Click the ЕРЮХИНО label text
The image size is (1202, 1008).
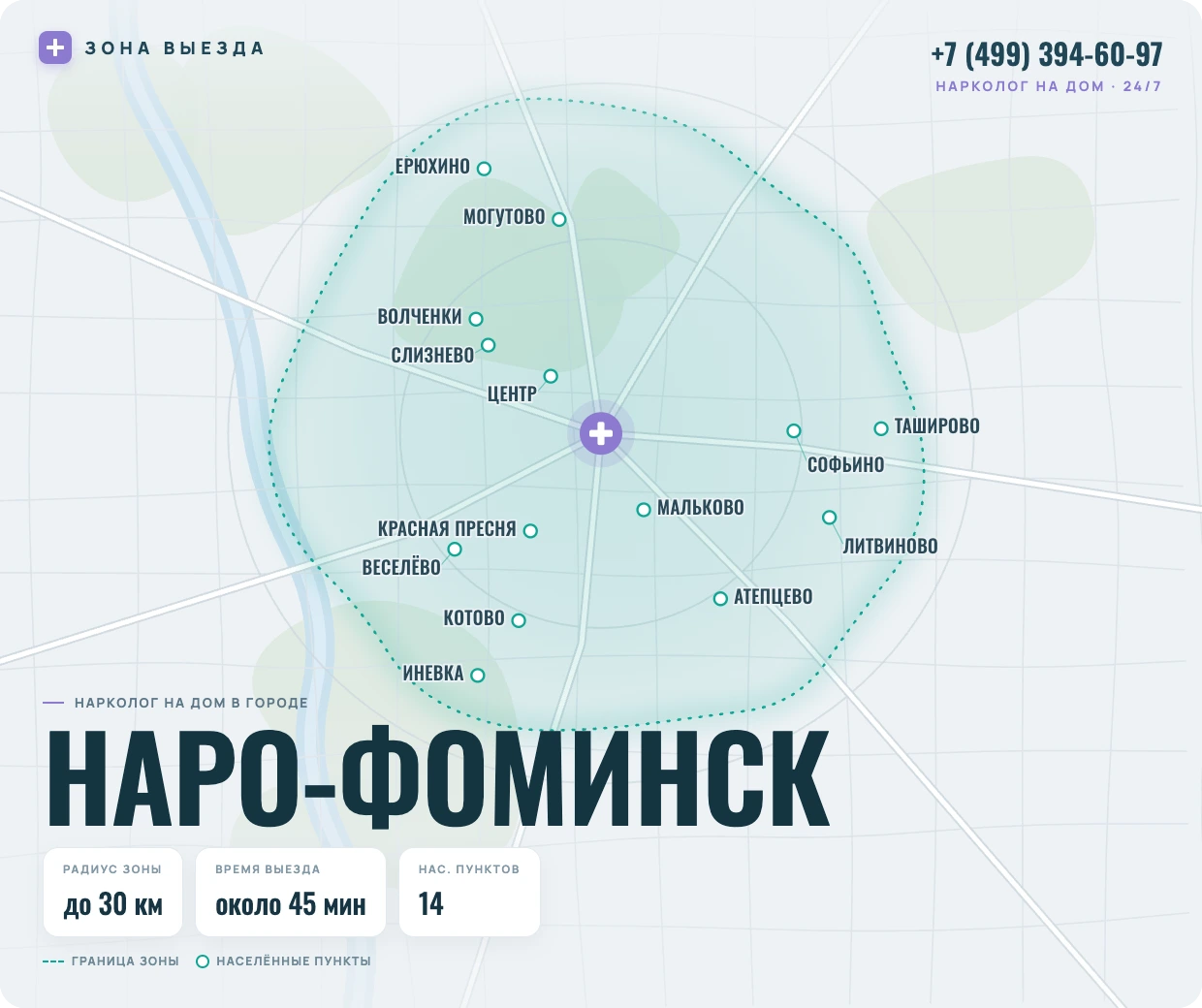(x=432, y=167)
